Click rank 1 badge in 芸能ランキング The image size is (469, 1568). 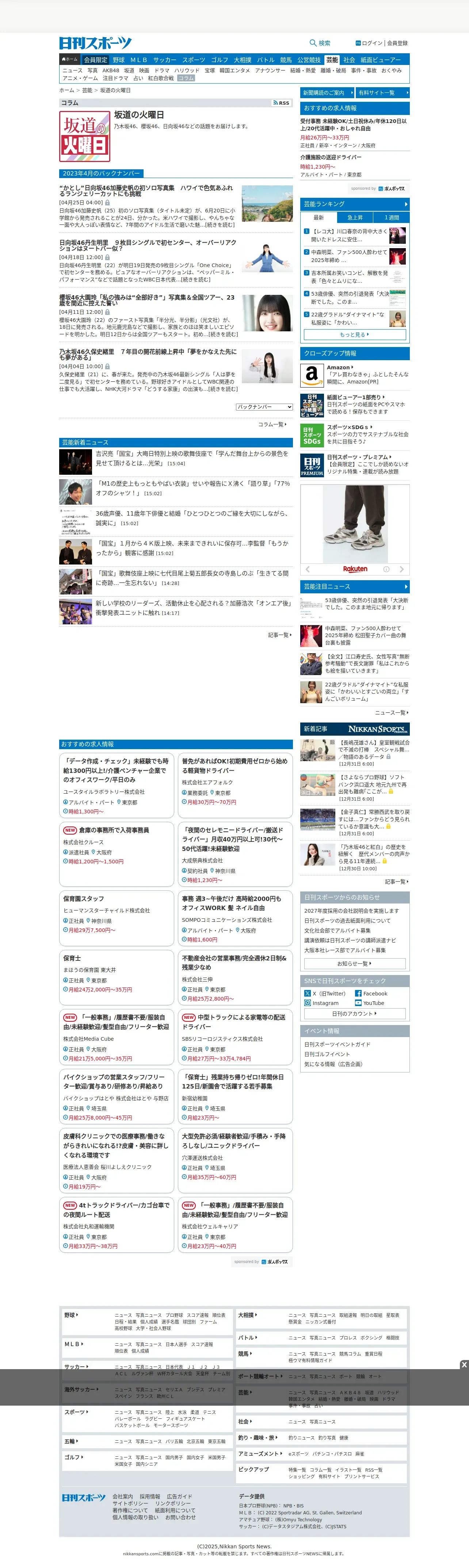click(x=306, y=231)
